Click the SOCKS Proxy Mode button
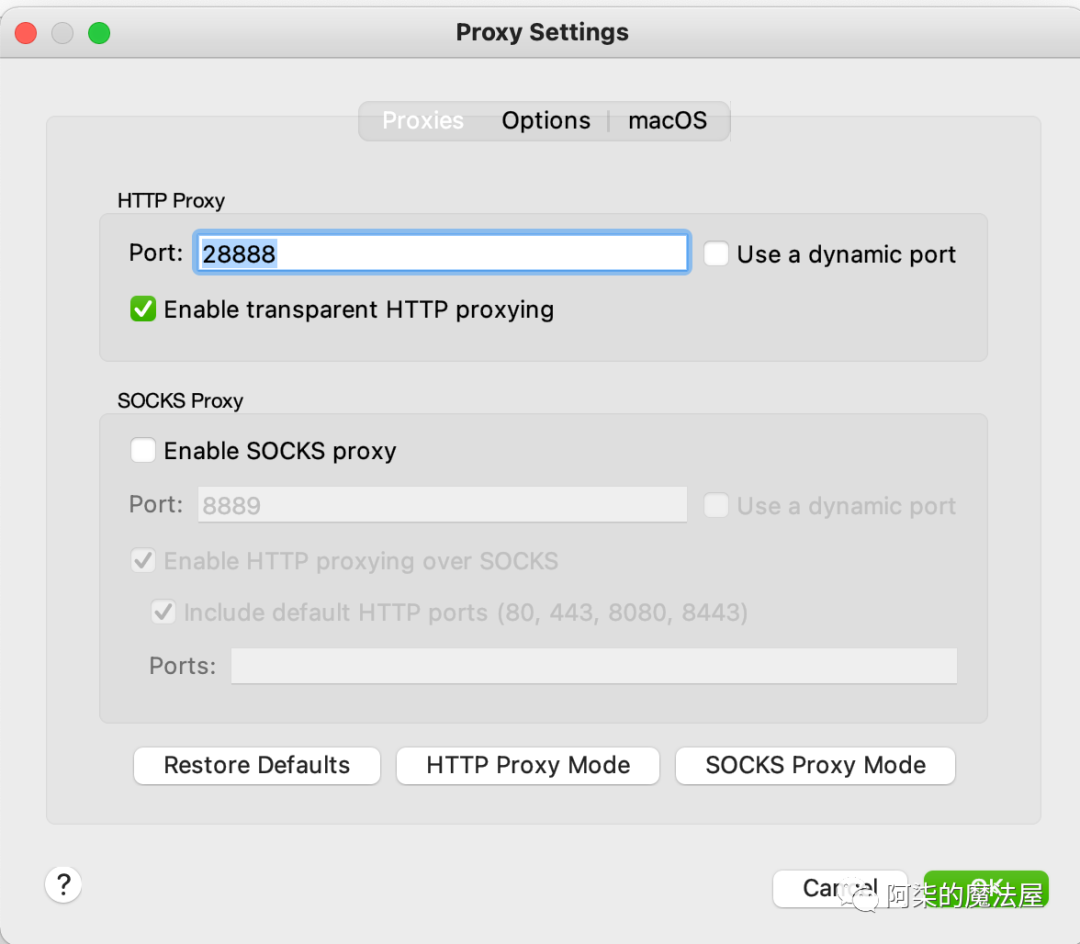Screen dimensions: 1080x944 pyautogui.click(x=815, y=766)
